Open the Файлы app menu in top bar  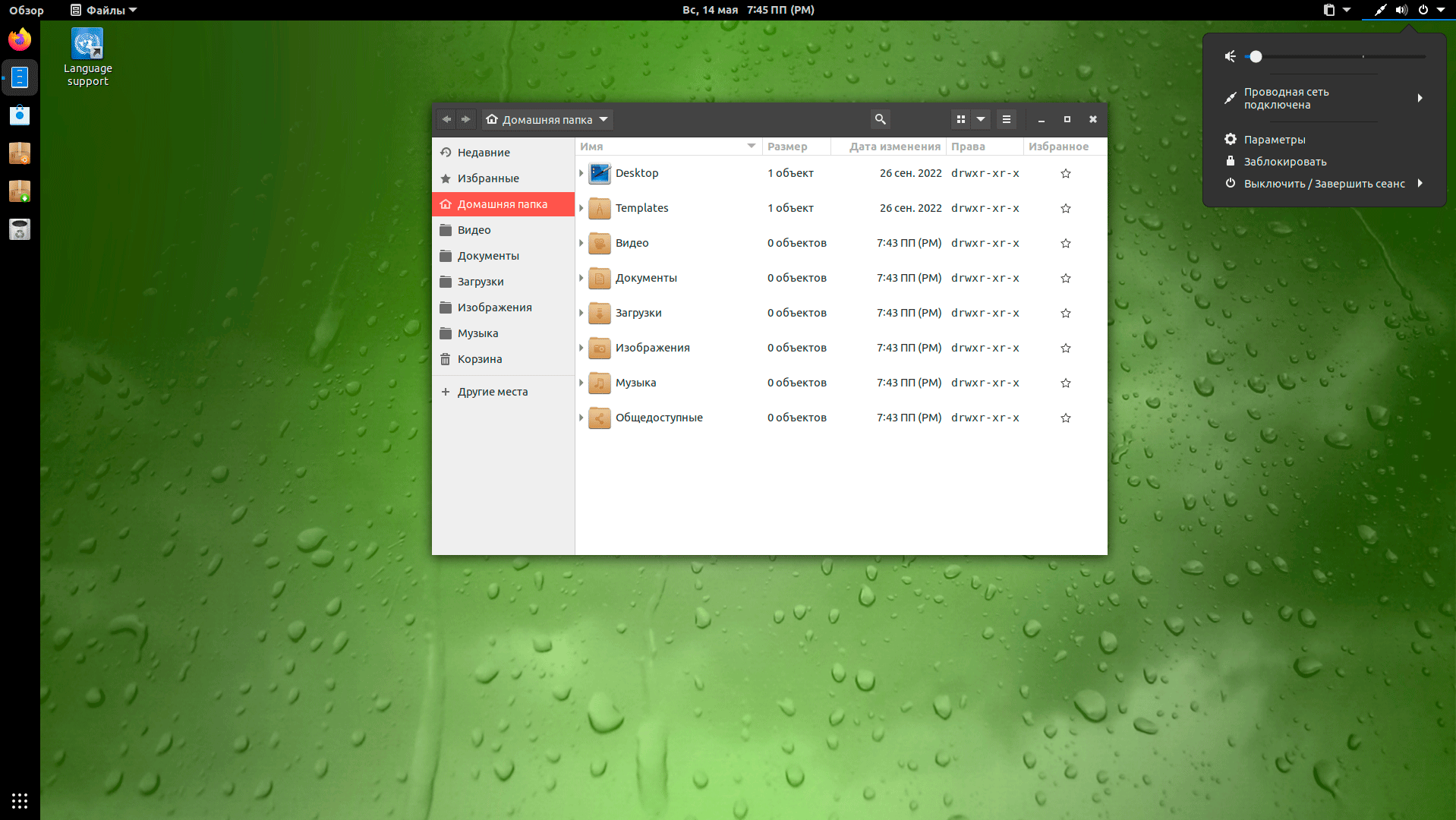(104, 10)
